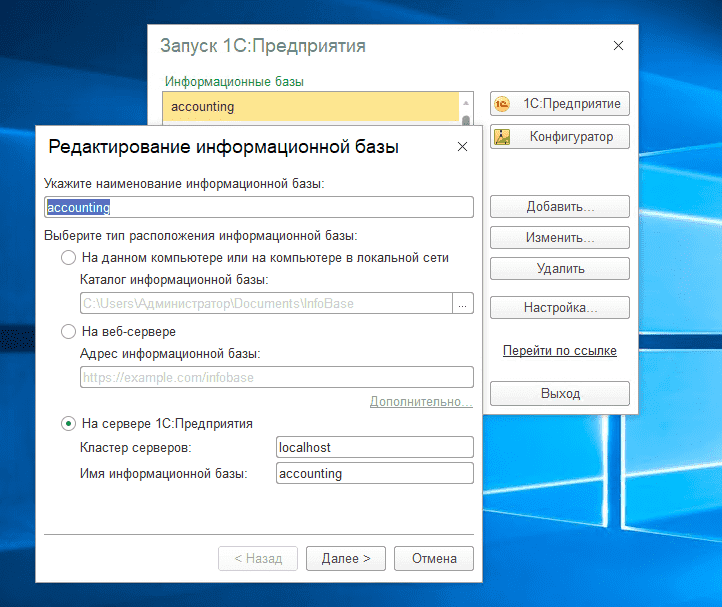The width and height of the screenshot is (722, 607).
Task: Click the Выход button
Action: tap(559, 393)
